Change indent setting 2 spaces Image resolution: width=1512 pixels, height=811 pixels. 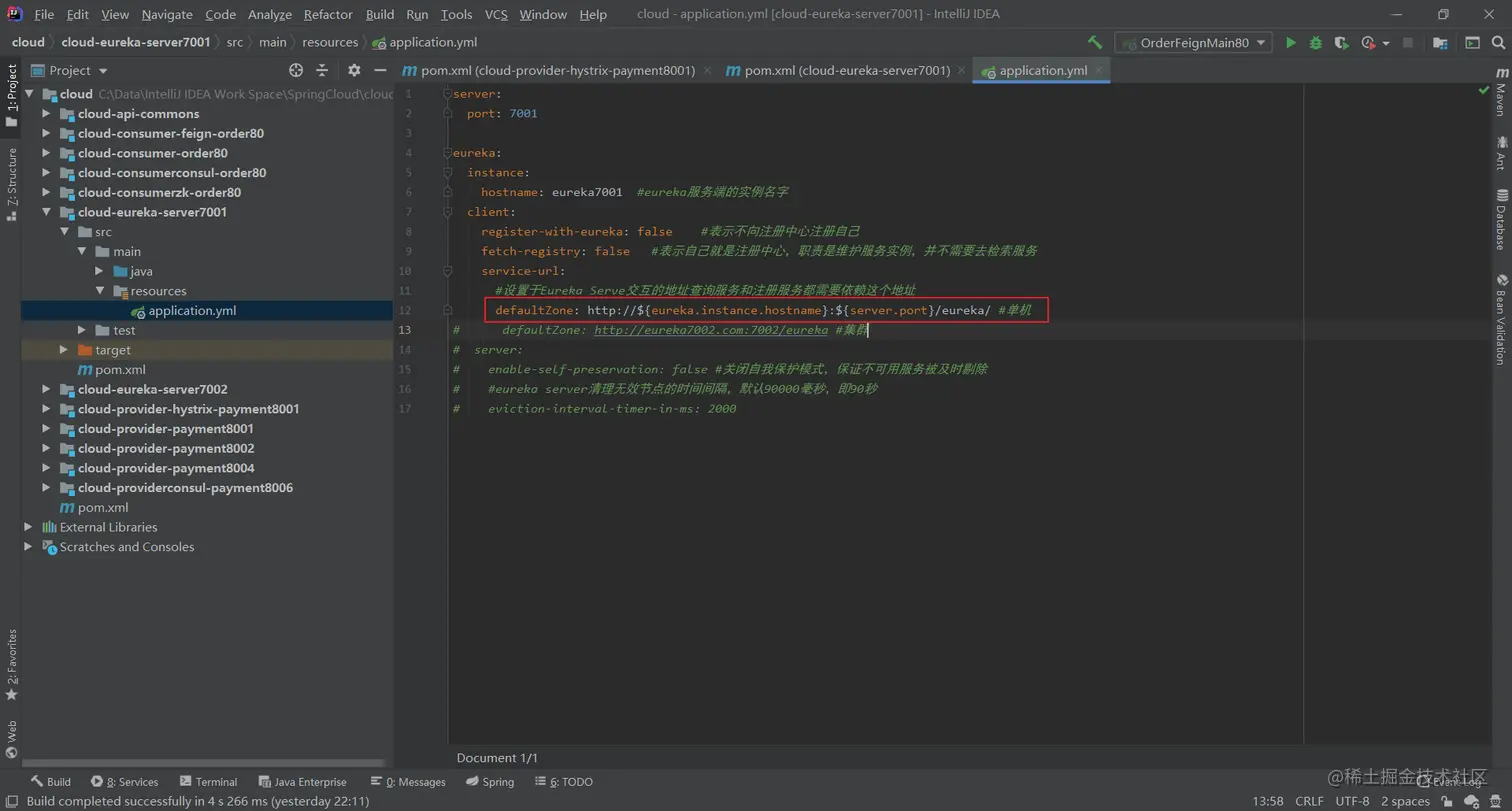[1405, 801]
